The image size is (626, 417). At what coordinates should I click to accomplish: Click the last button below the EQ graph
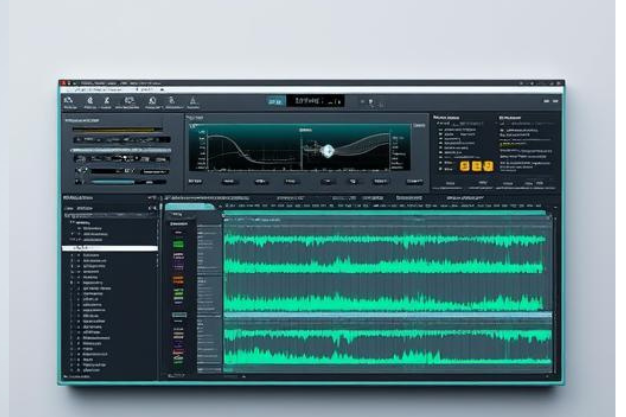[x=415, y=181]
